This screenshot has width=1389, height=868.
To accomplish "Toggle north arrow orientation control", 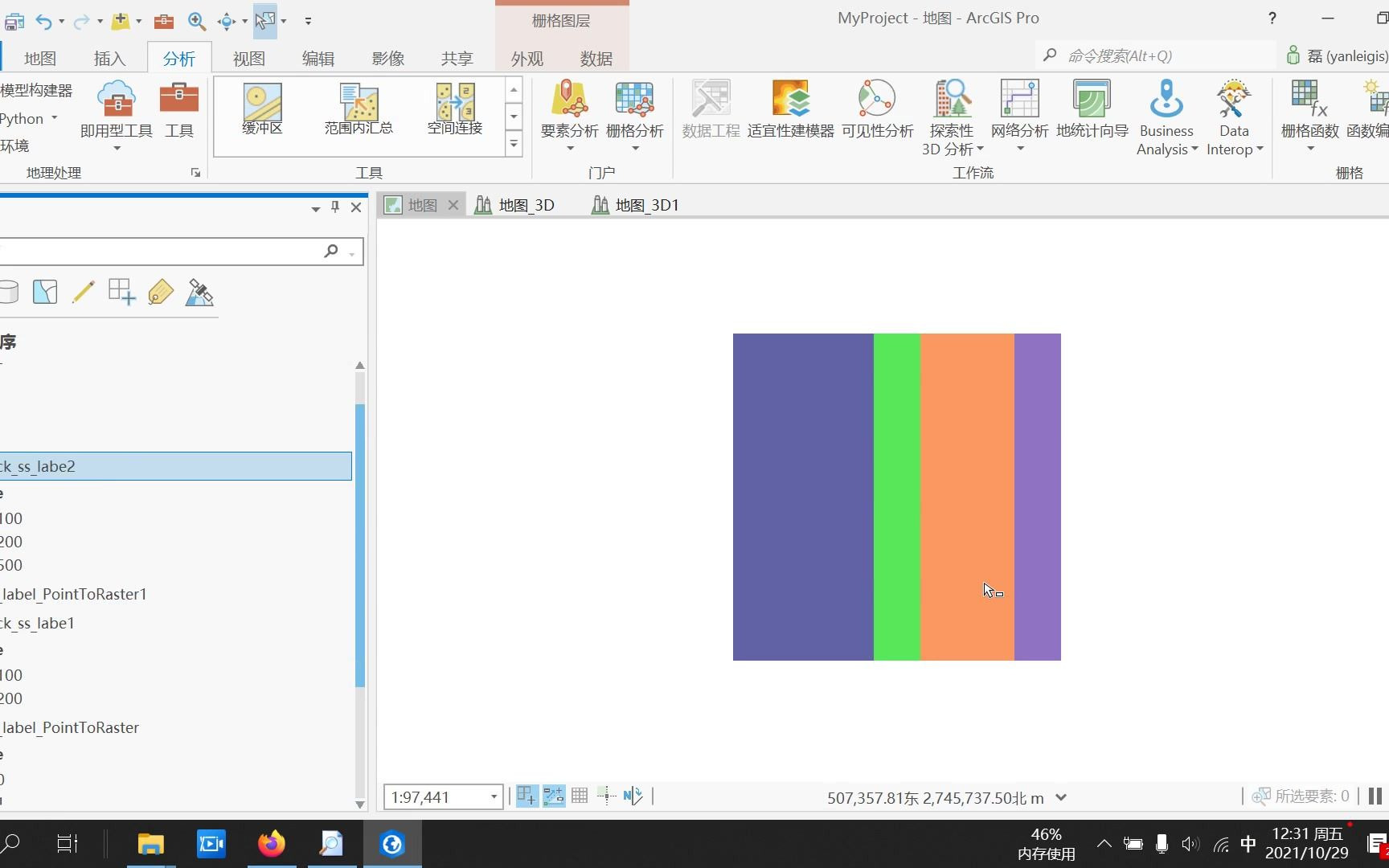I will [x=633, y=796].
